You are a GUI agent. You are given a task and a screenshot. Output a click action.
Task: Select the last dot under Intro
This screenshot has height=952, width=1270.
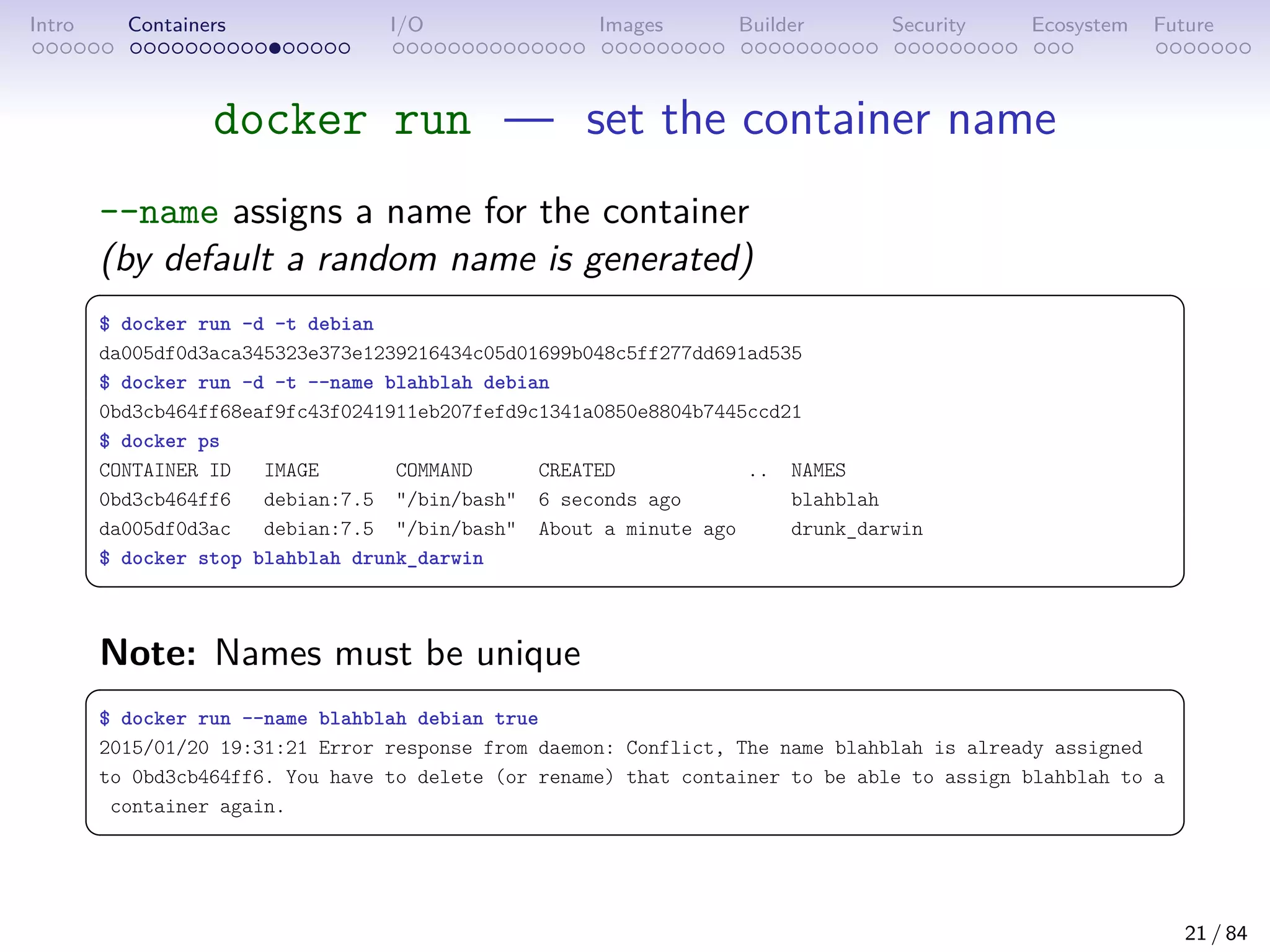click(108, 48)
